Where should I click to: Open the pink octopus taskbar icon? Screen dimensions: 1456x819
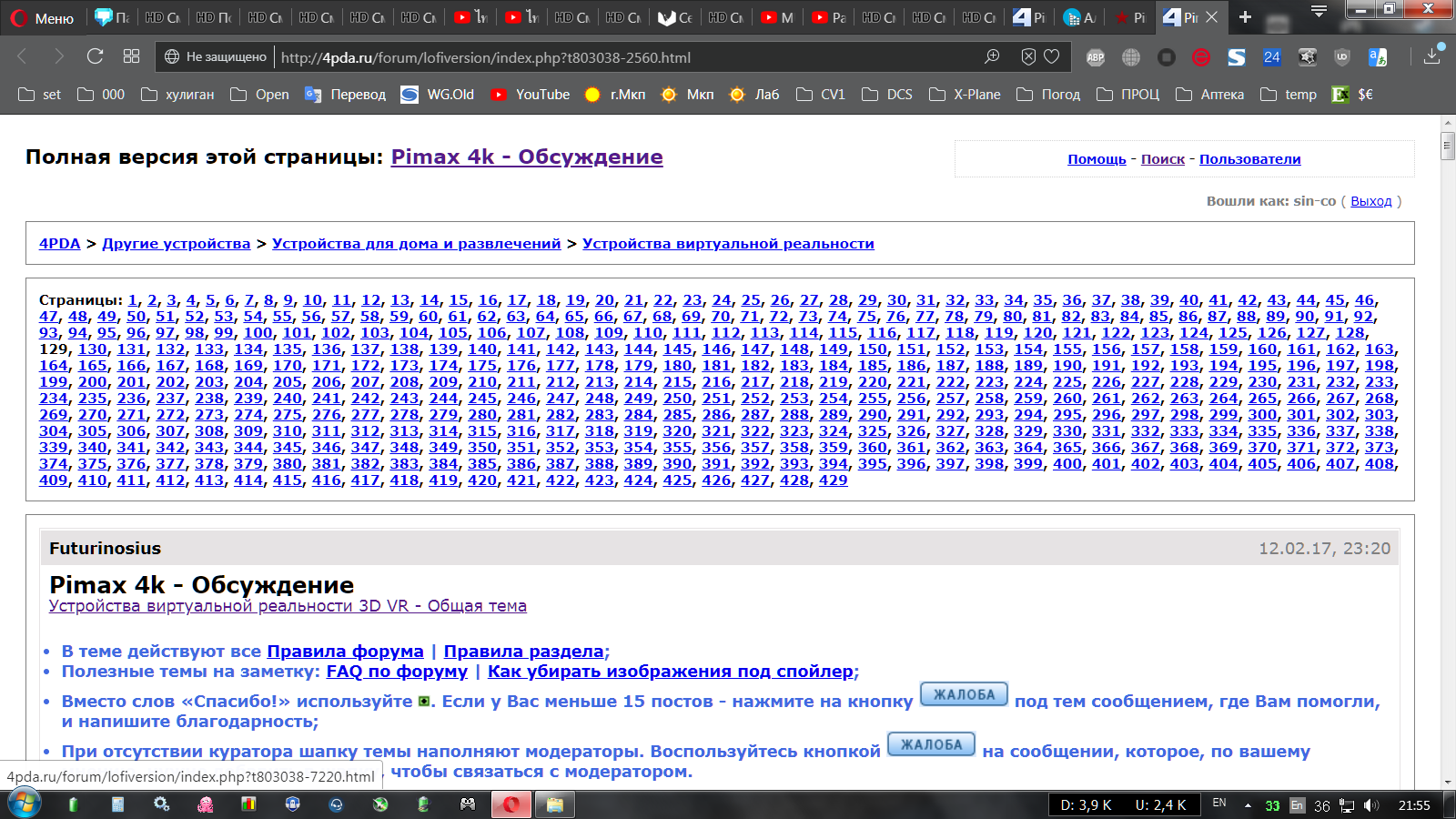pyautogui.click(x=206, y=804)
